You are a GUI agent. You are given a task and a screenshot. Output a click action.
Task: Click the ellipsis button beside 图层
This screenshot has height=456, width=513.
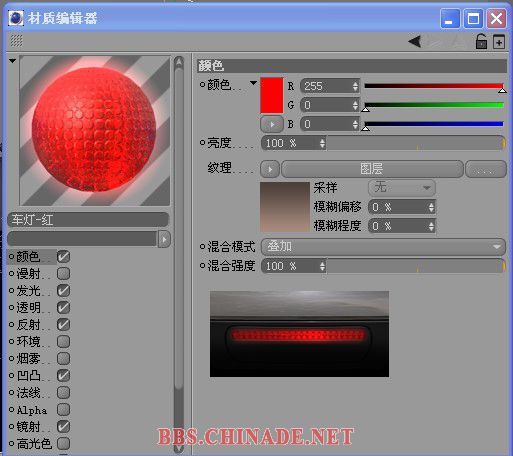485,169
